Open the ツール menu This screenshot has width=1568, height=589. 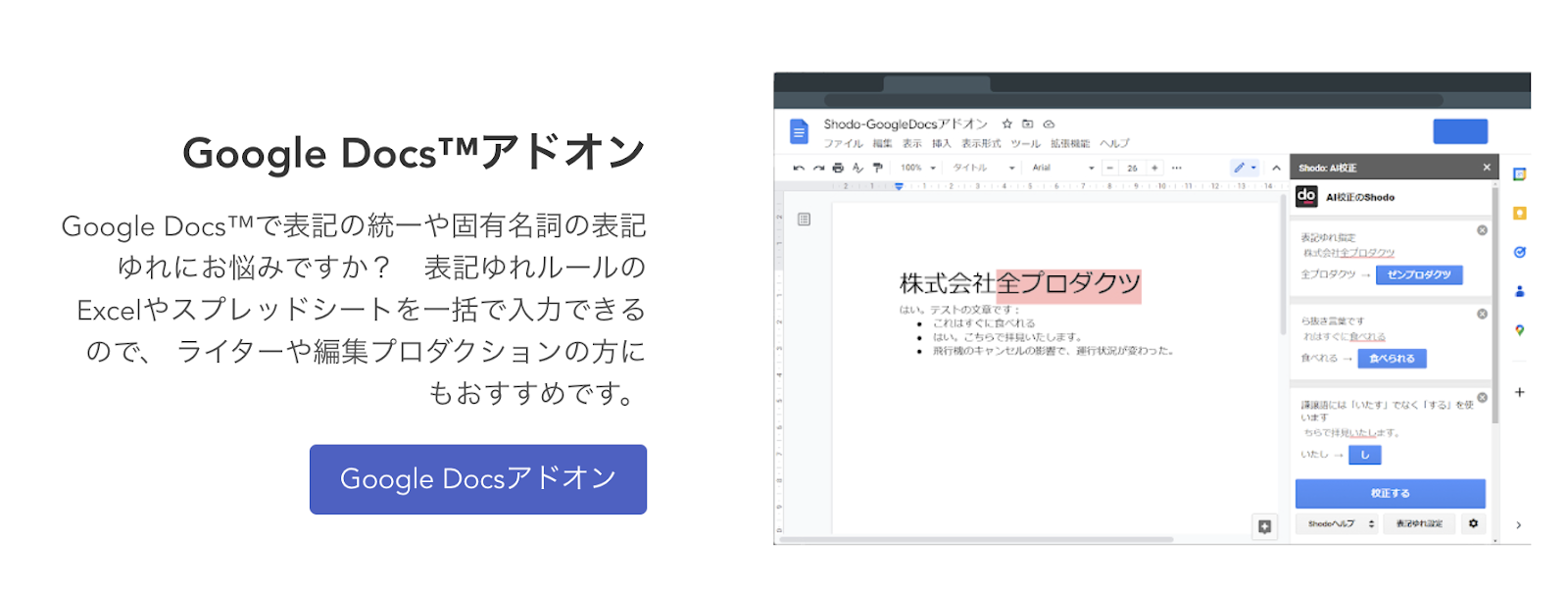1025,143
